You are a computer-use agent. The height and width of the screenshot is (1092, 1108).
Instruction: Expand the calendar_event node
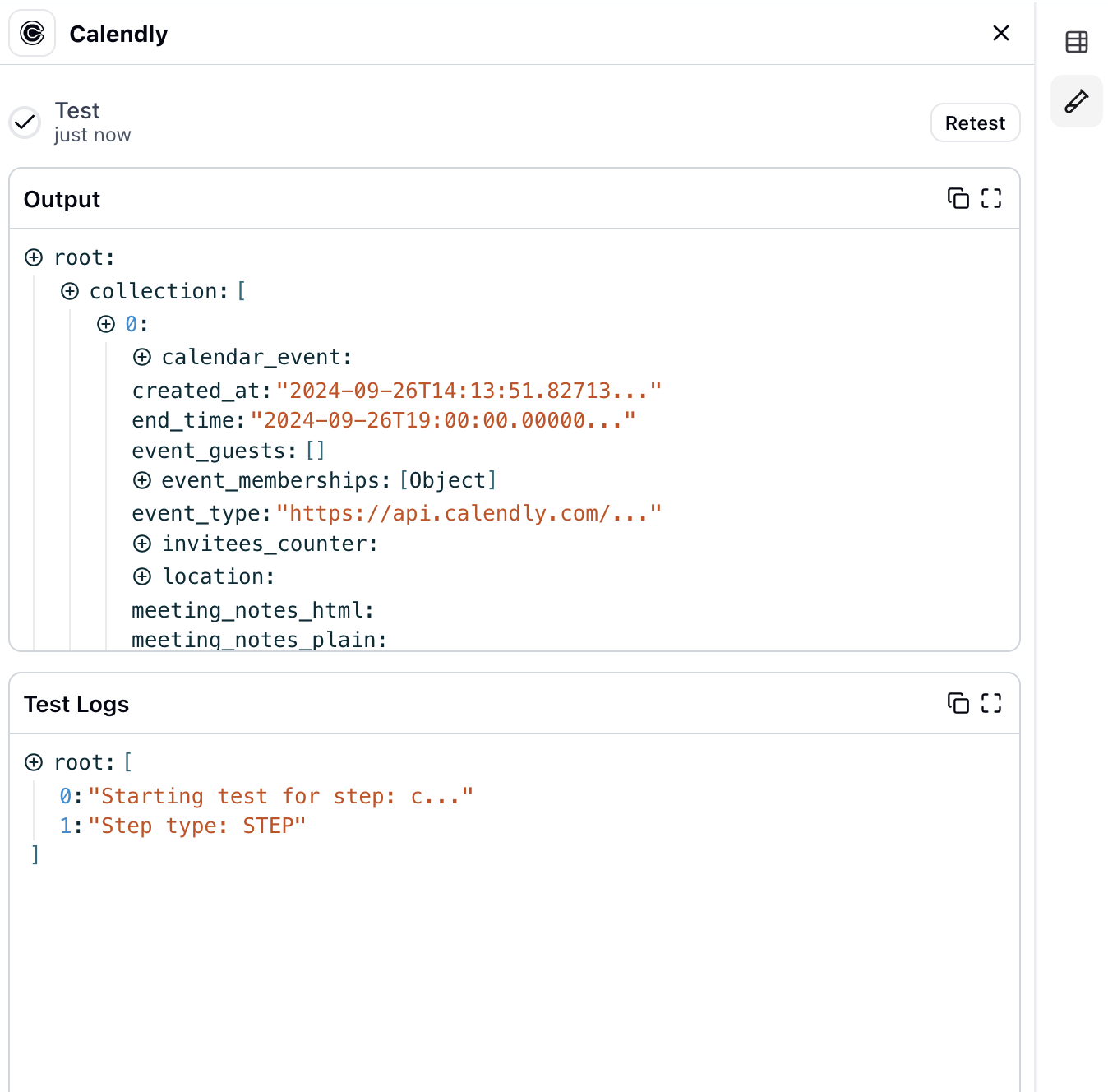click(142, 357)
